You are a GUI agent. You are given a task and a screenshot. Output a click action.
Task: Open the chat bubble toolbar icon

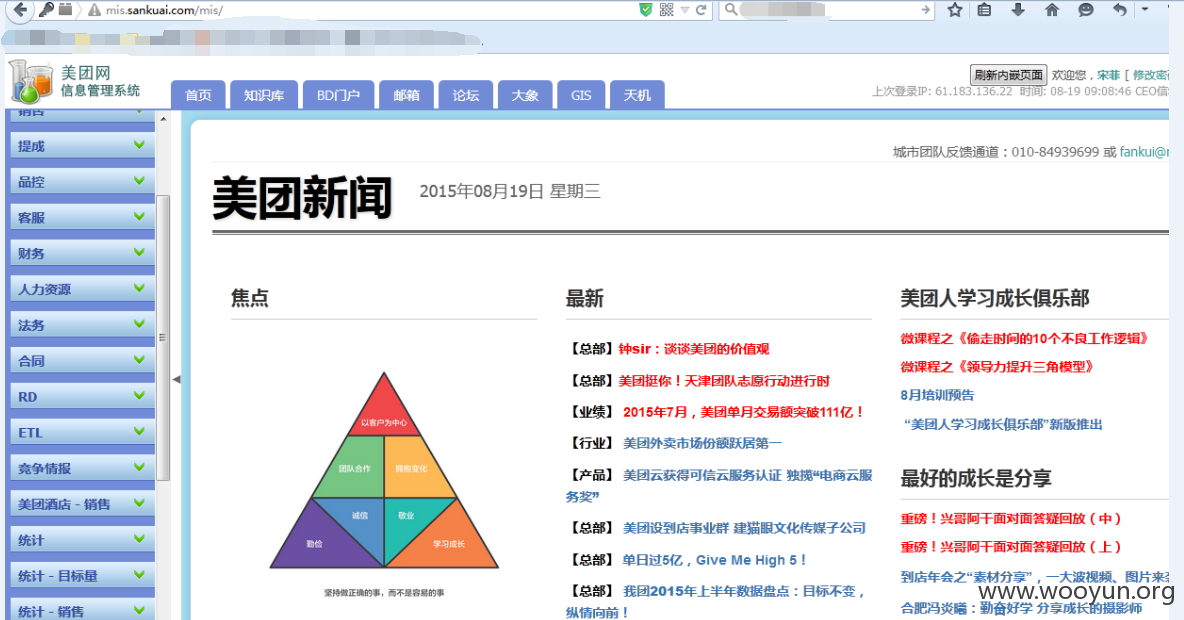point(1086,10)
